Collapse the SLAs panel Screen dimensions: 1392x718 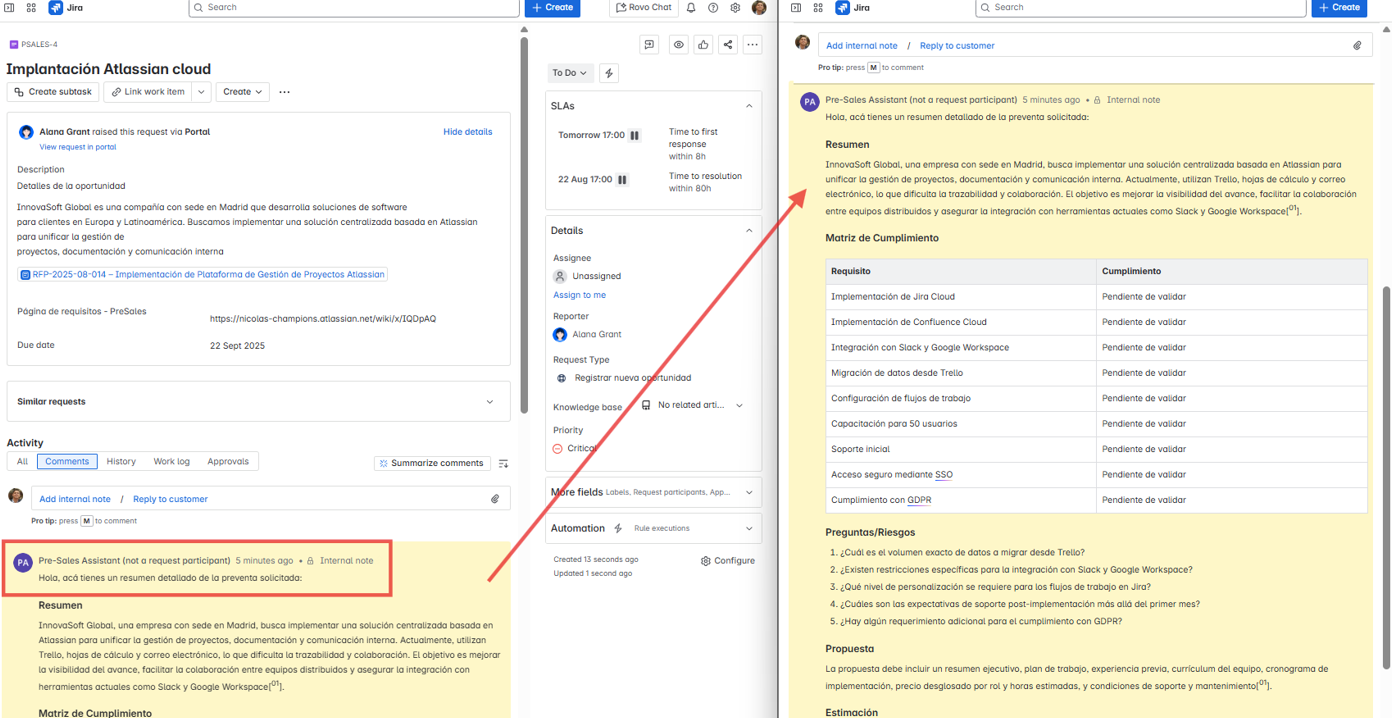click(749, 106)
